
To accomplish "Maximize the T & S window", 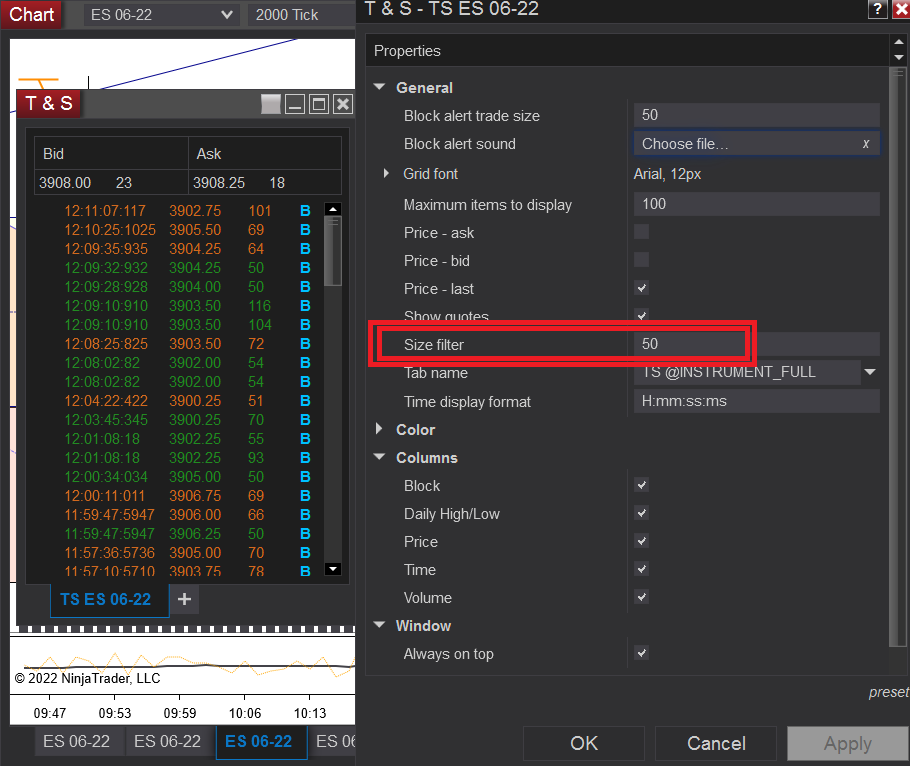I will click(x=319, y=104).
